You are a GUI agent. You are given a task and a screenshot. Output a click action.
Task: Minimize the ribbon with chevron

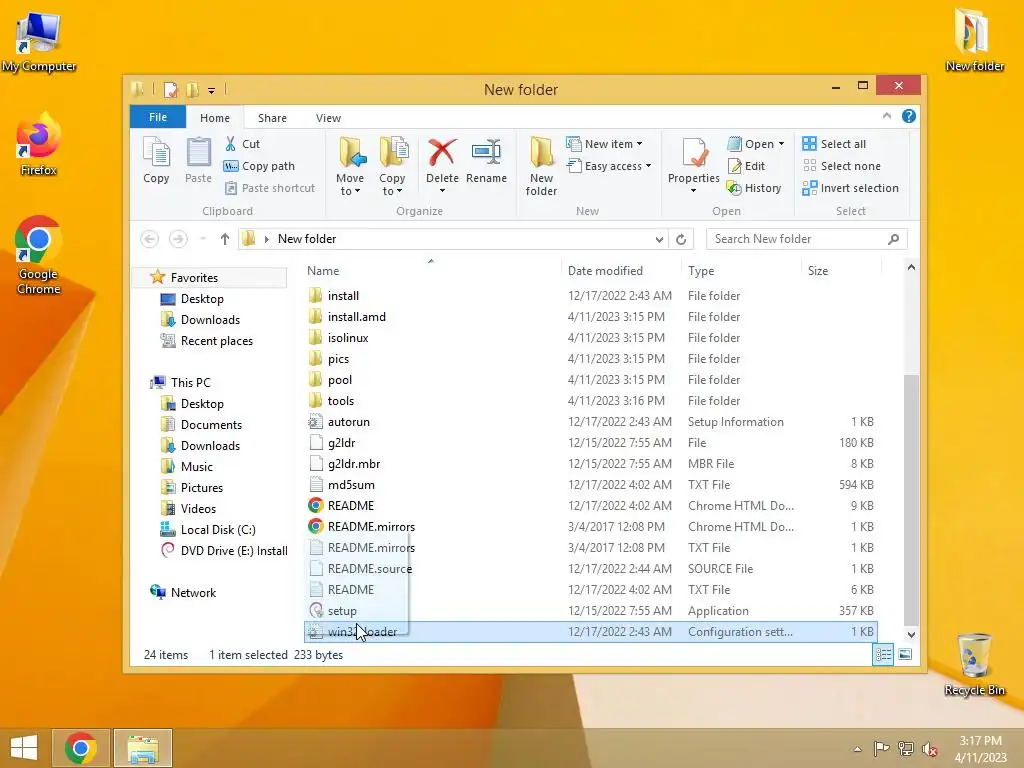[x=886, y=116]
